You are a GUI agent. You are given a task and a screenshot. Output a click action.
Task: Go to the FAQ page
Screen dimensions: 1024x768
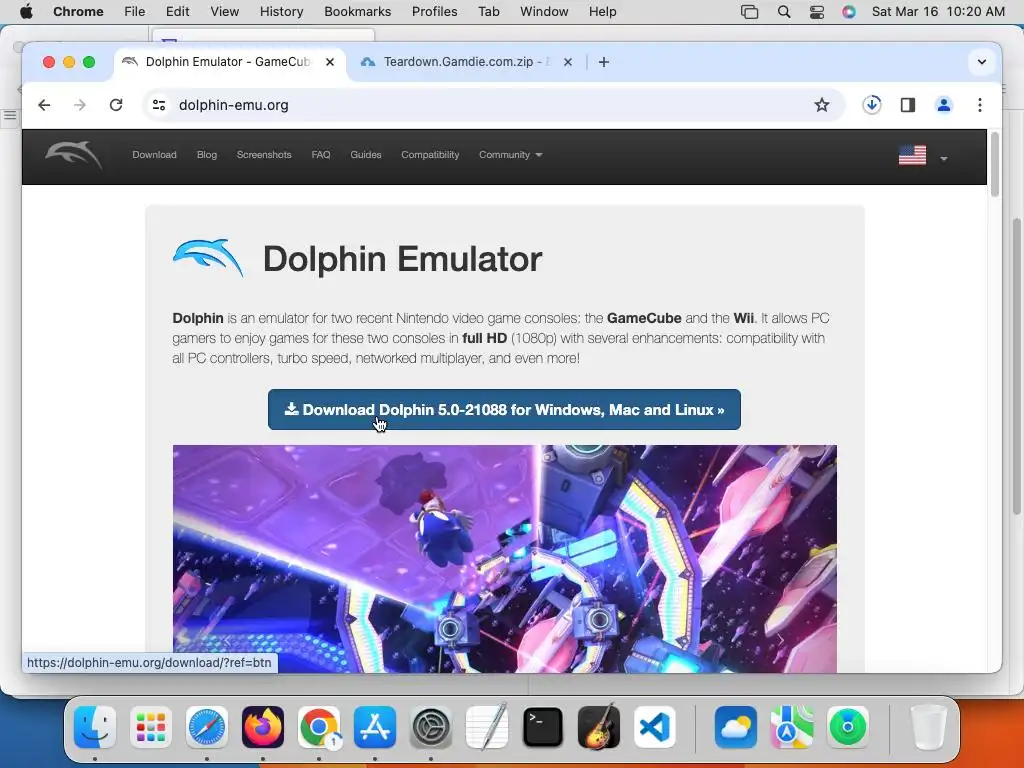click(x=321, y=155)
